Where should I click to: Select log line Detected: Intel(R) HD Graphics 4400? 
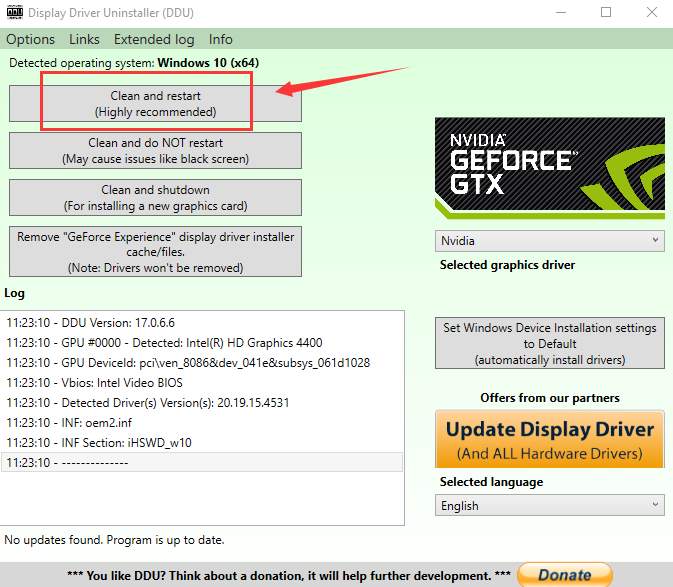(x=202, y=343)
